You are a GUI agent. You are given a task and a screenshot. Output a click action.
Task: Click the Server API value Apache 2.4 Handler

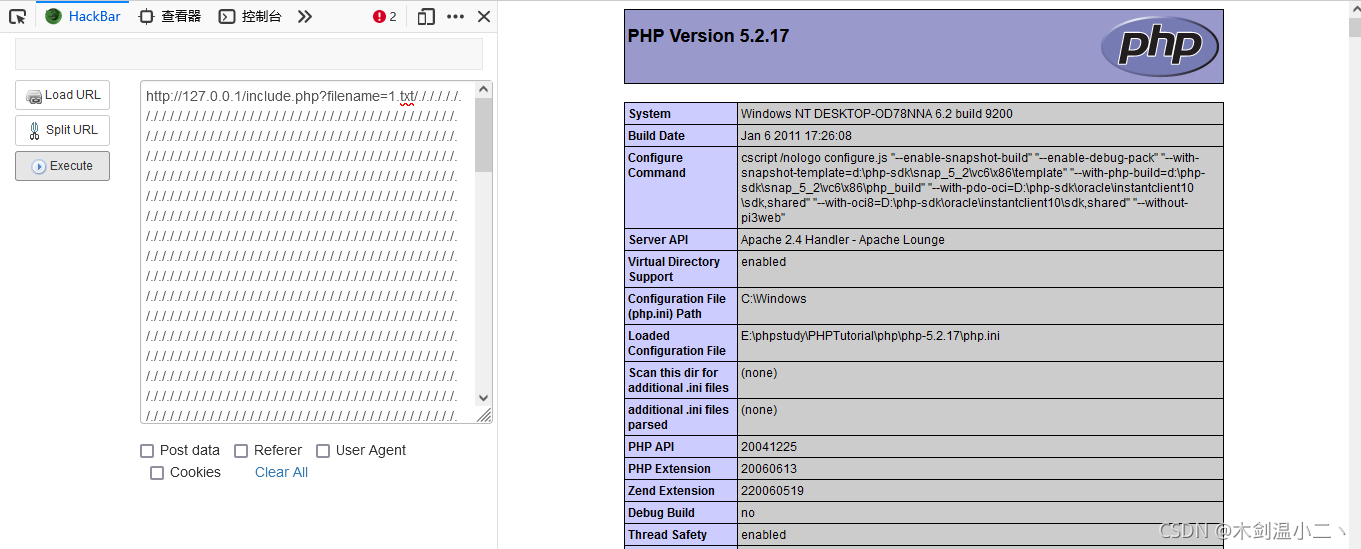843,240
